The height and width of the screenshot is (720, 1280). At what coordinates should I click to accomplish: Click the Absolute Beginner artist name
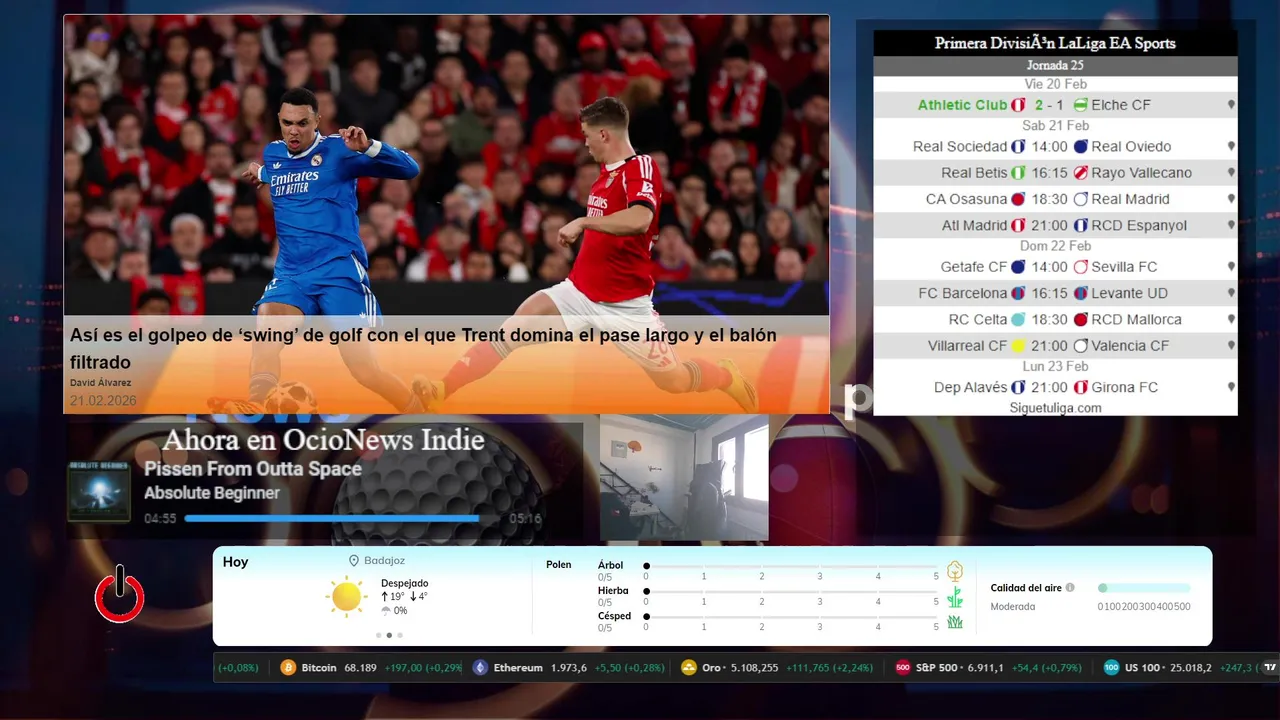coord(212,493)
